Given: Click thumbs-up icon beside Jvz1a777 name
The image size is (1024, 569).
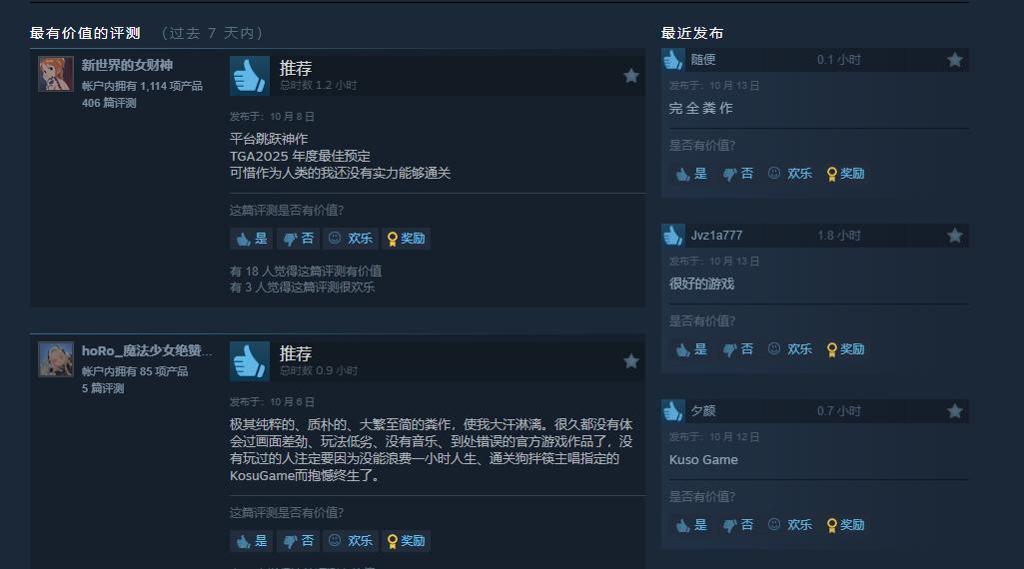Looking at the screenshot, I should click(673, 235).
